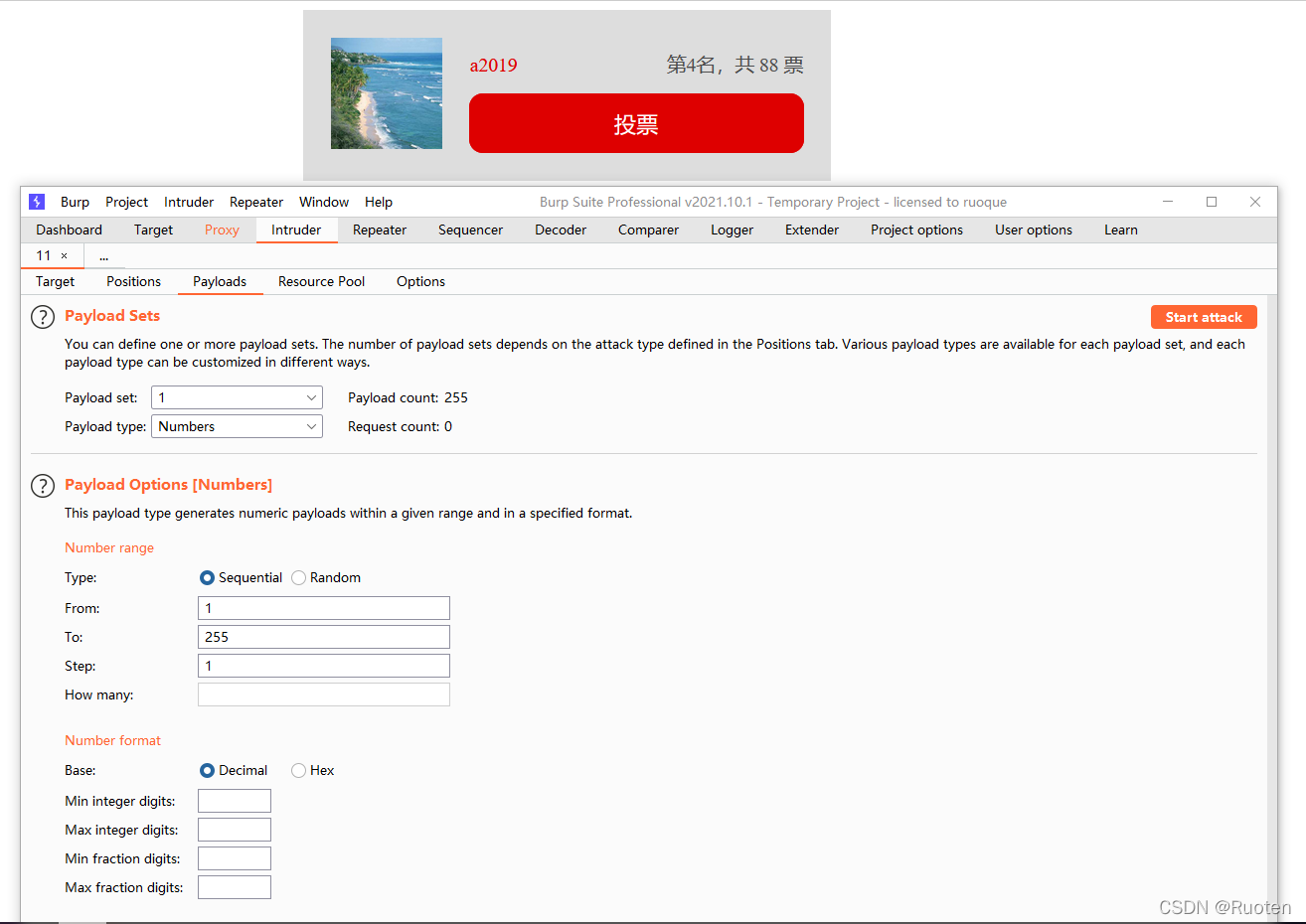Viewport: 1306px width, 924px height.
Task: Select the main Intruder tab
Action: coord(296,230)
